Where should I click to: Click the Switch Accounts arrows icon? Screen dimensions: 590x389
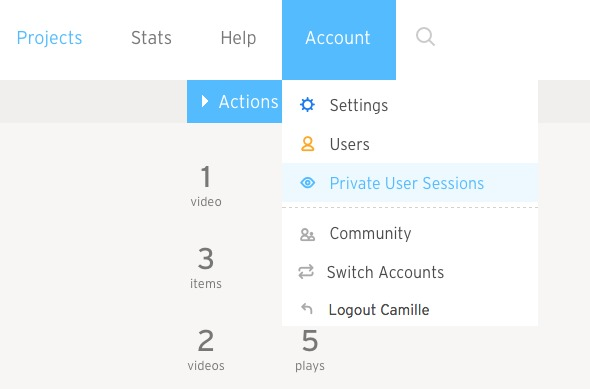(306, 272)
